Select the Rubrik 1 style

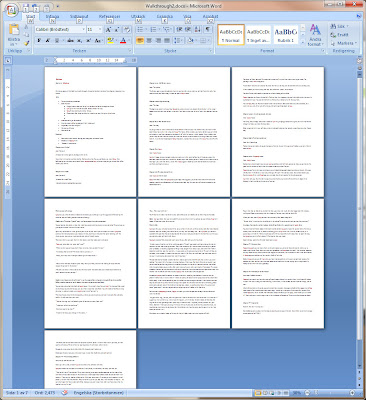tap(285, 35)
